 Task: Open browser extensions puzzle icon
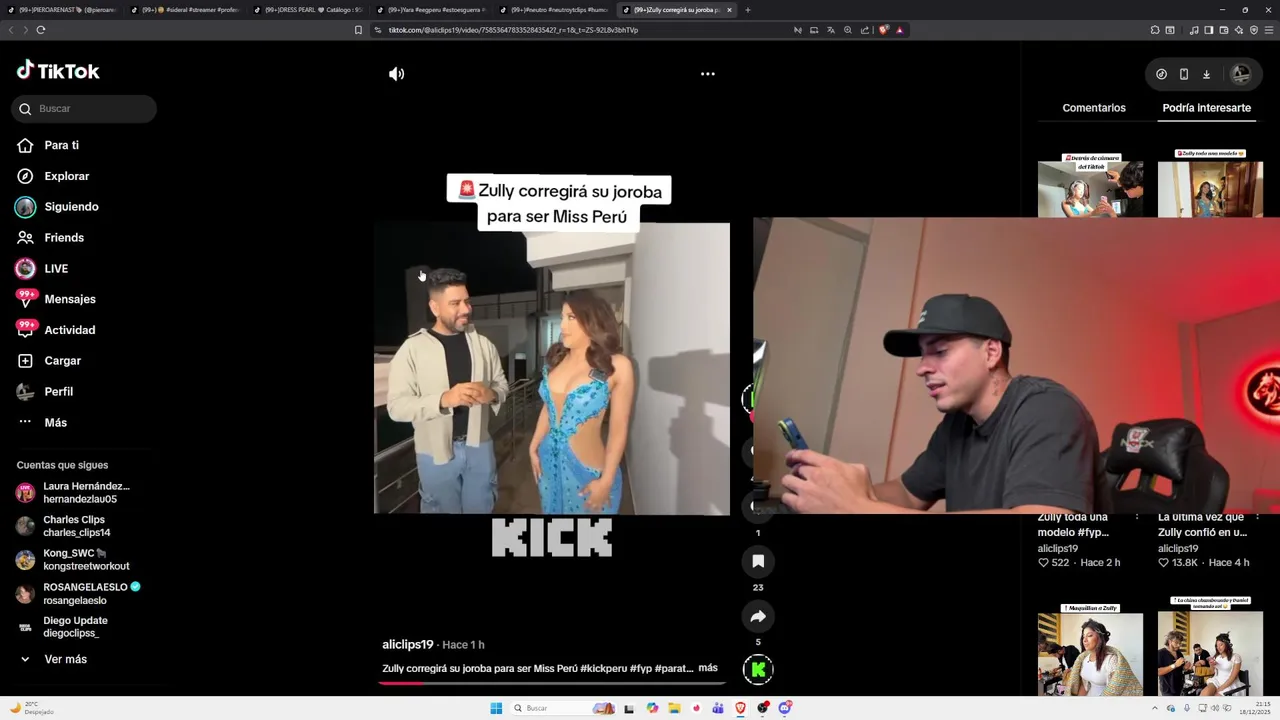click(x=1155, y=30)
